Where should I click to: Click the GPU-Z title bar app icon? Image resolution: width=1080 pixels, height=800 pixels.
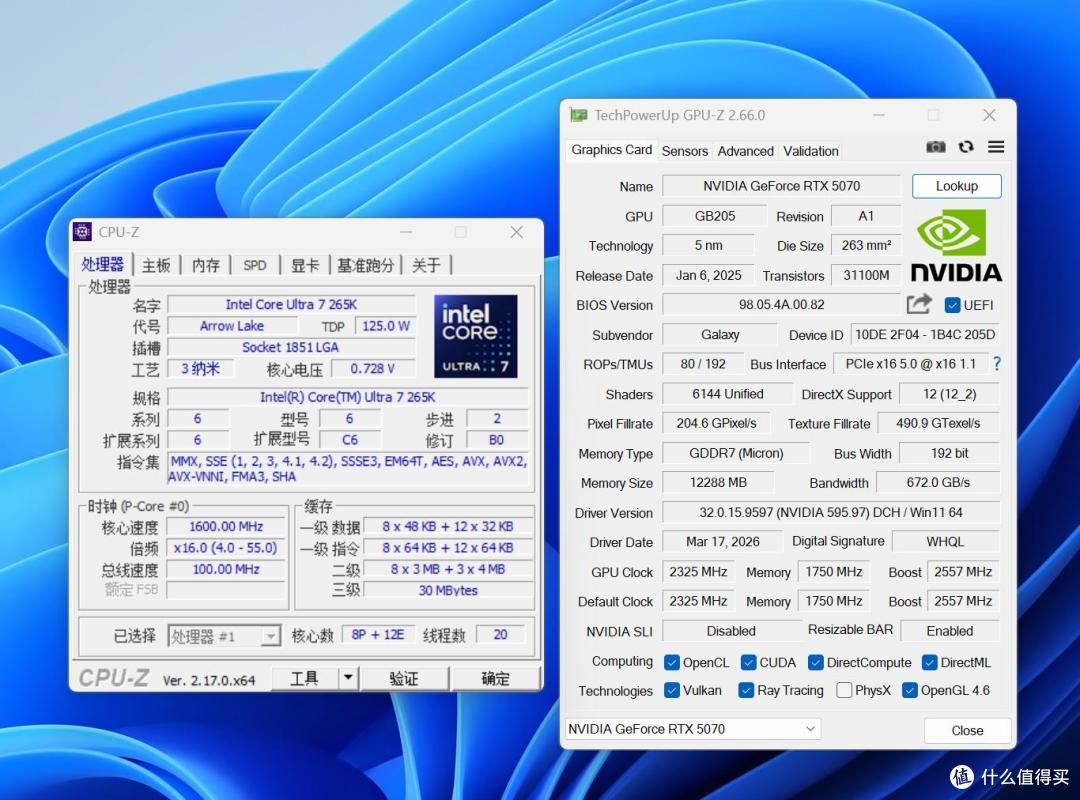coord(579,115)
